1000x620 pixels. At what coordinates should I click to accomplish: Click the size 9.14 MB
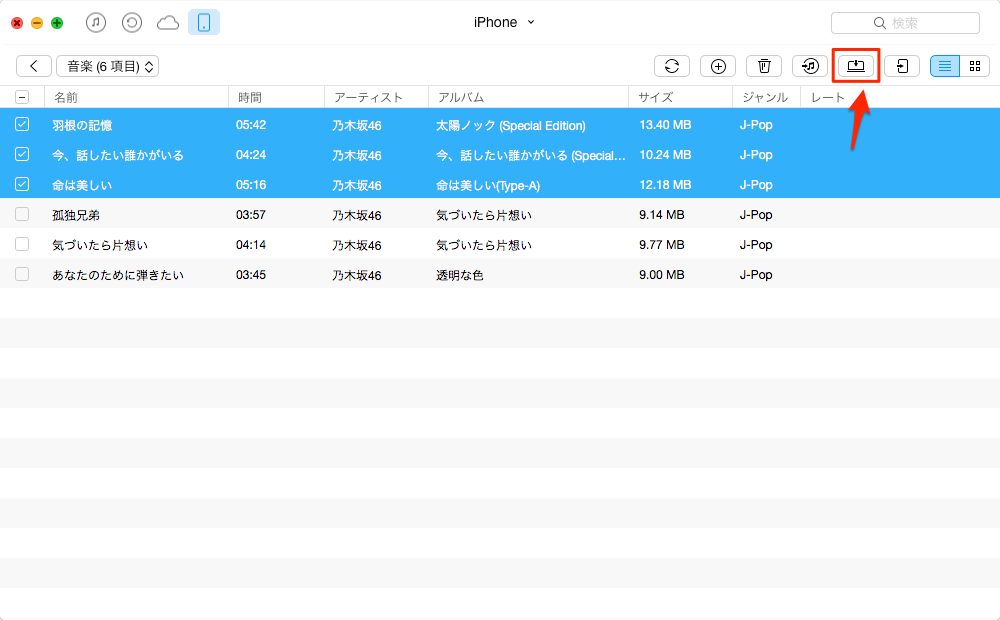point(662,215)
